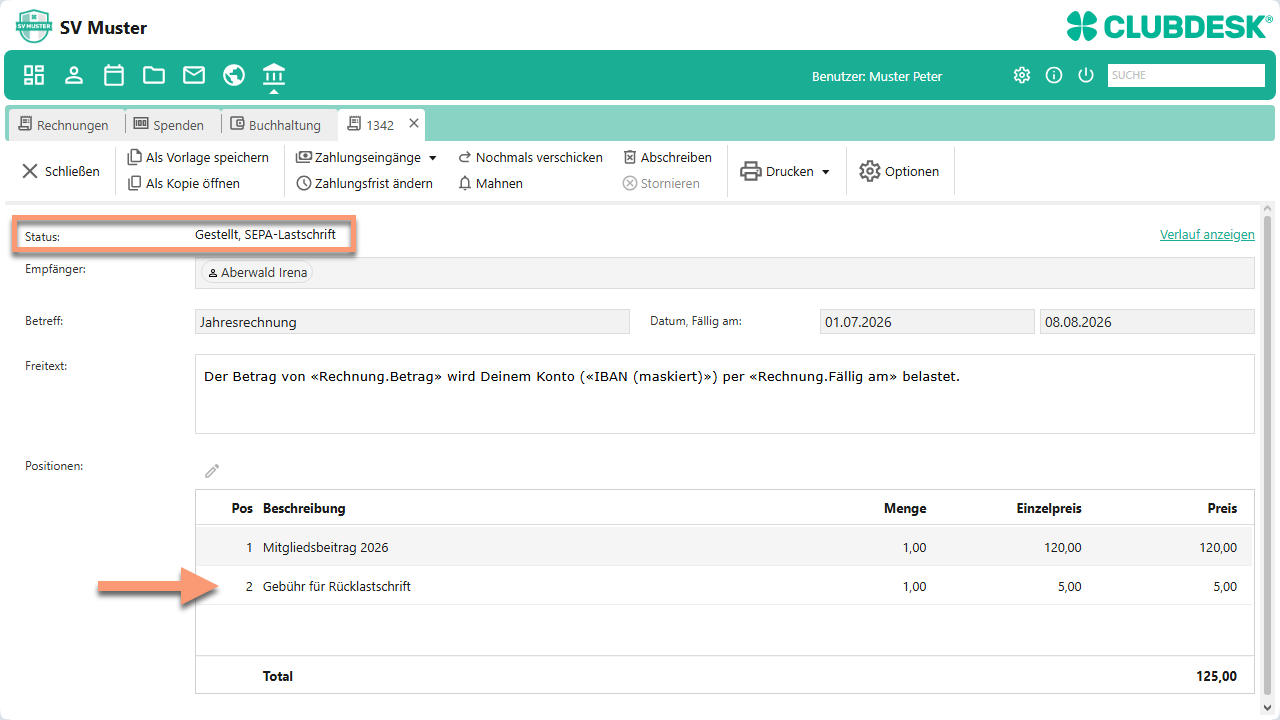
Task: Click the Stornieren button
Action: point(661,183)
